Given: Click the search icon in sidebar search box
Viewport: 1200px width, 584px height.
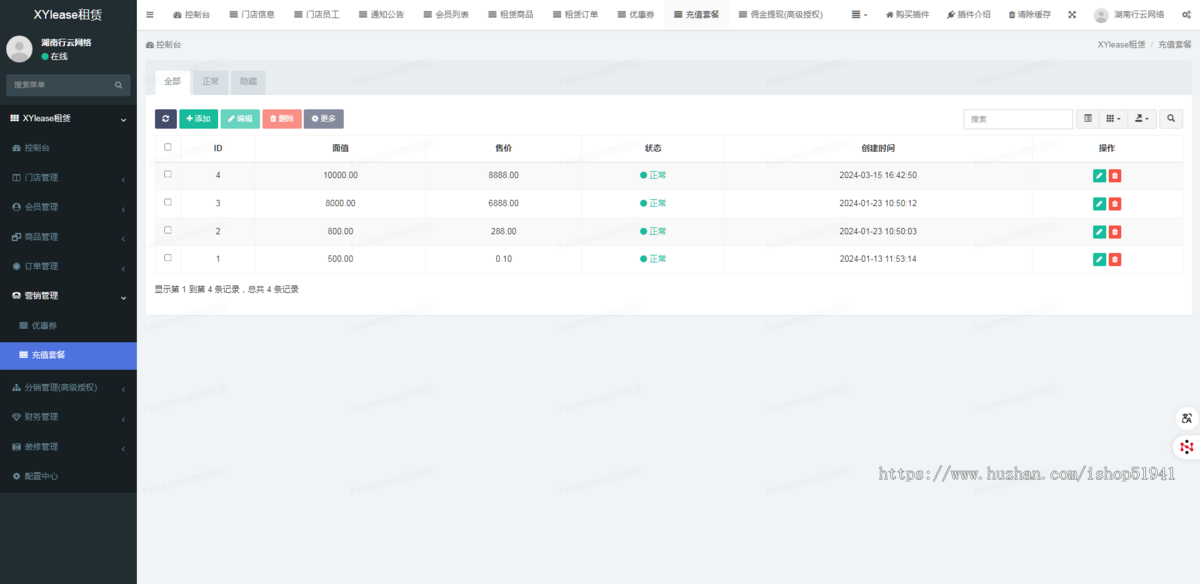Looking at the screenshot, I should (x=118, y=85).
